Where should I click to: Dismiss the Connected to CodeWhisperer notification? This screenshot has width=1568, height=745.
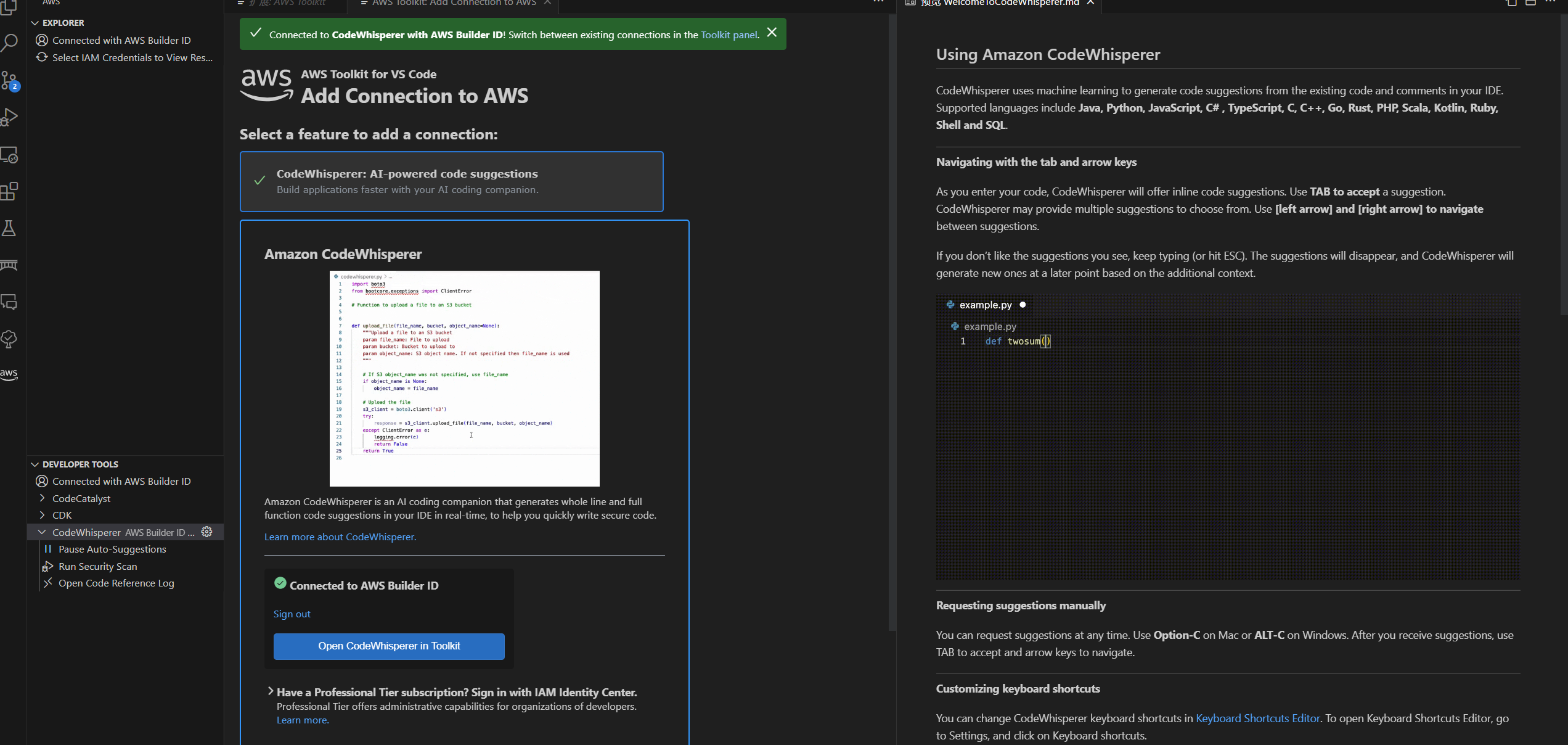point(772,33)
